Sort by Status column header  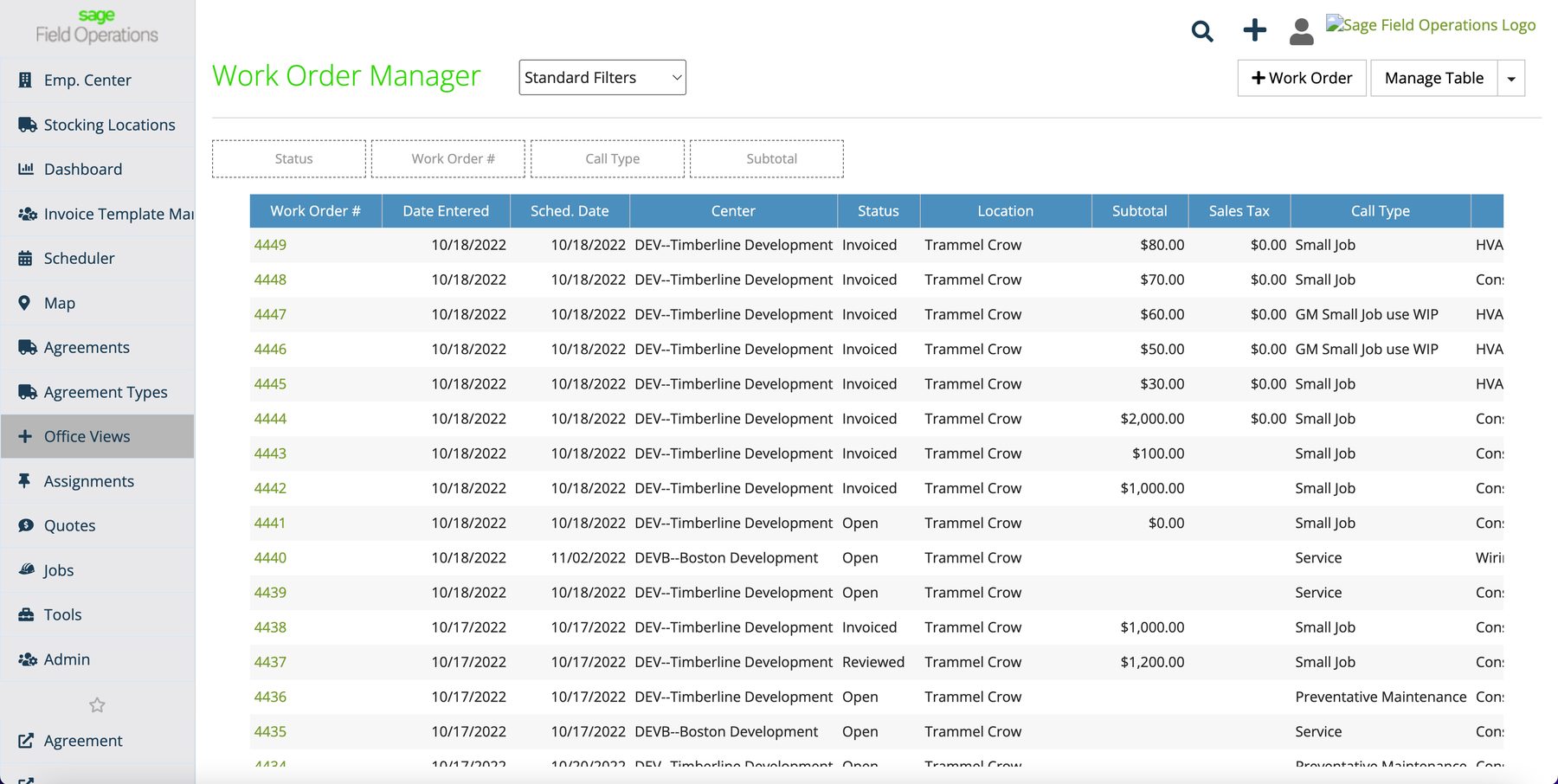pos(879,211)
